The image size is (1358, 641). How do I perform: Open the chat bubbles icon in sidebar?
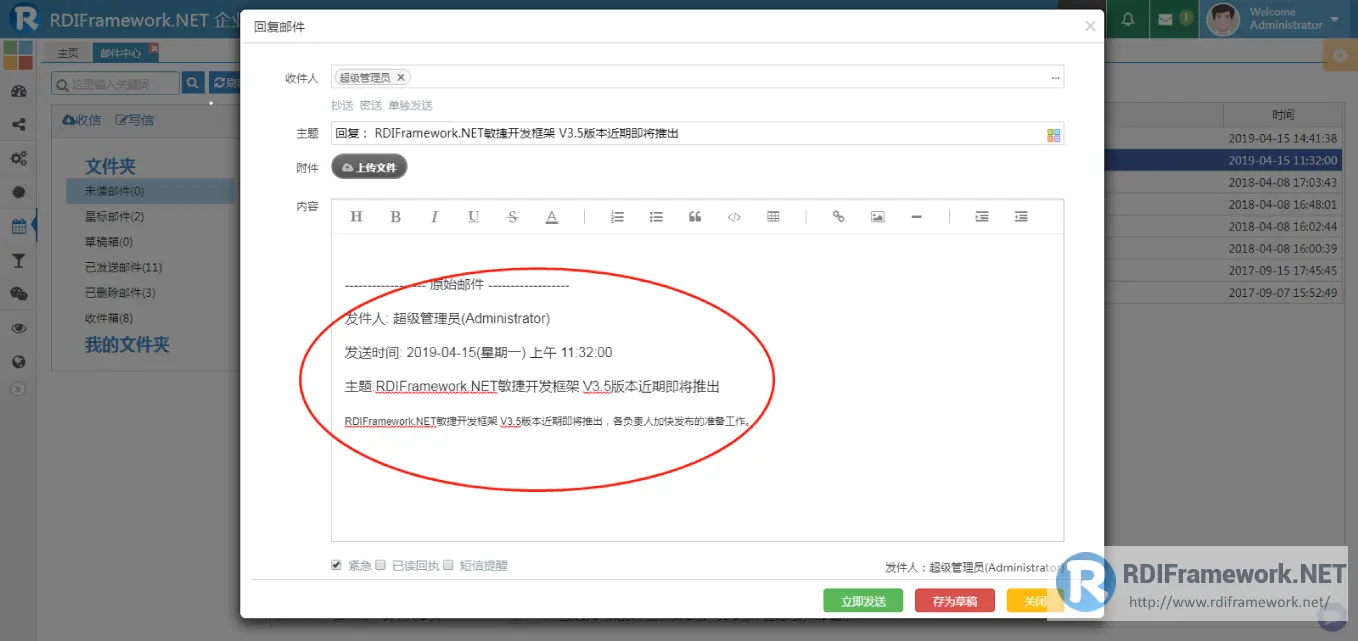18,294
